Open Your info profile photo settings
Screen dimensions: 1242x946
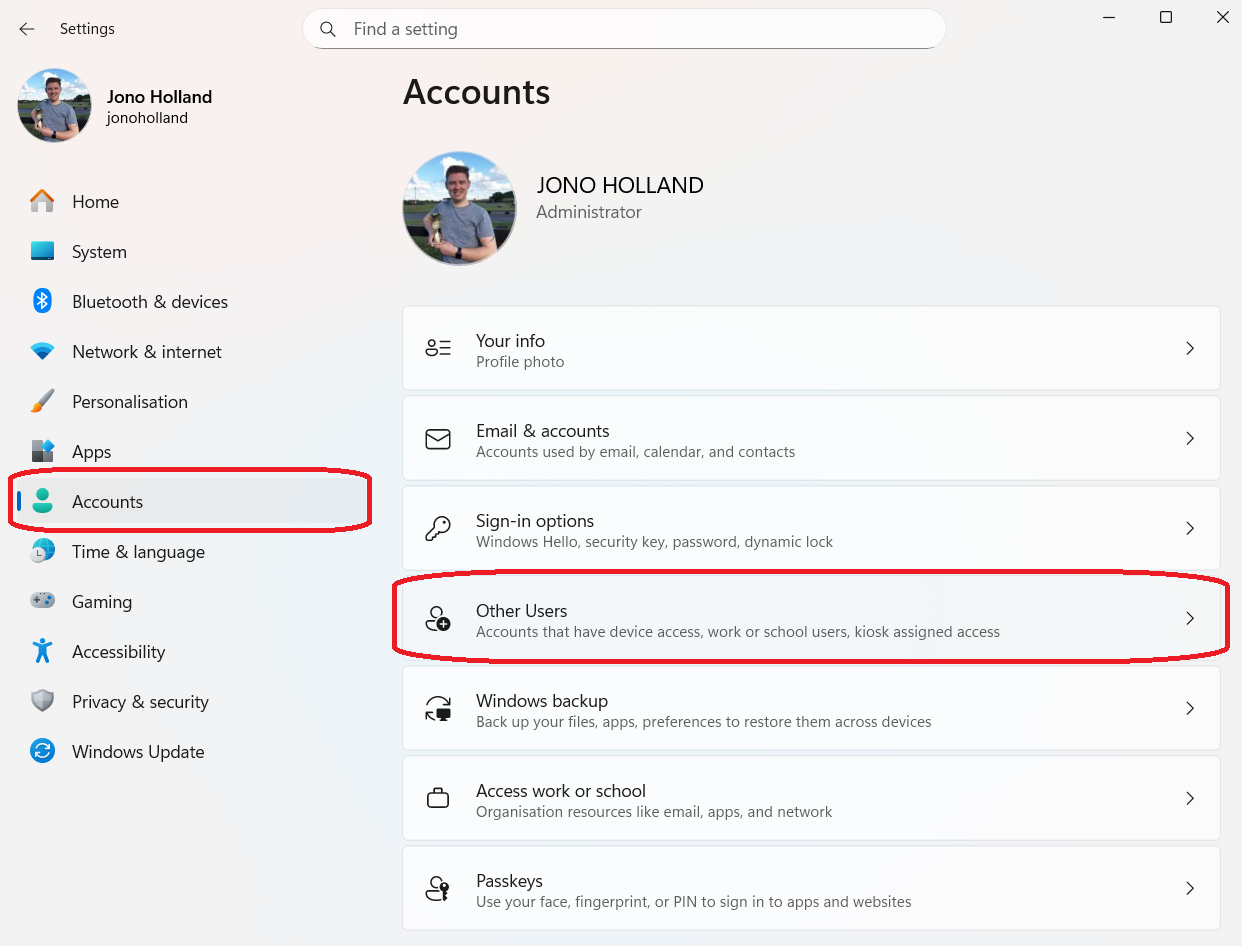click(x=811, y=348)
